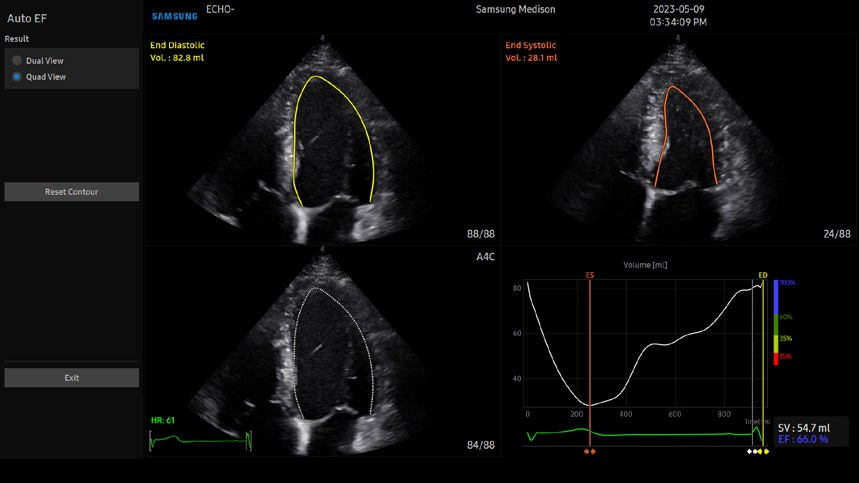
Task: Click the orange diamond markers below the graph
Action: click(589, 452)
